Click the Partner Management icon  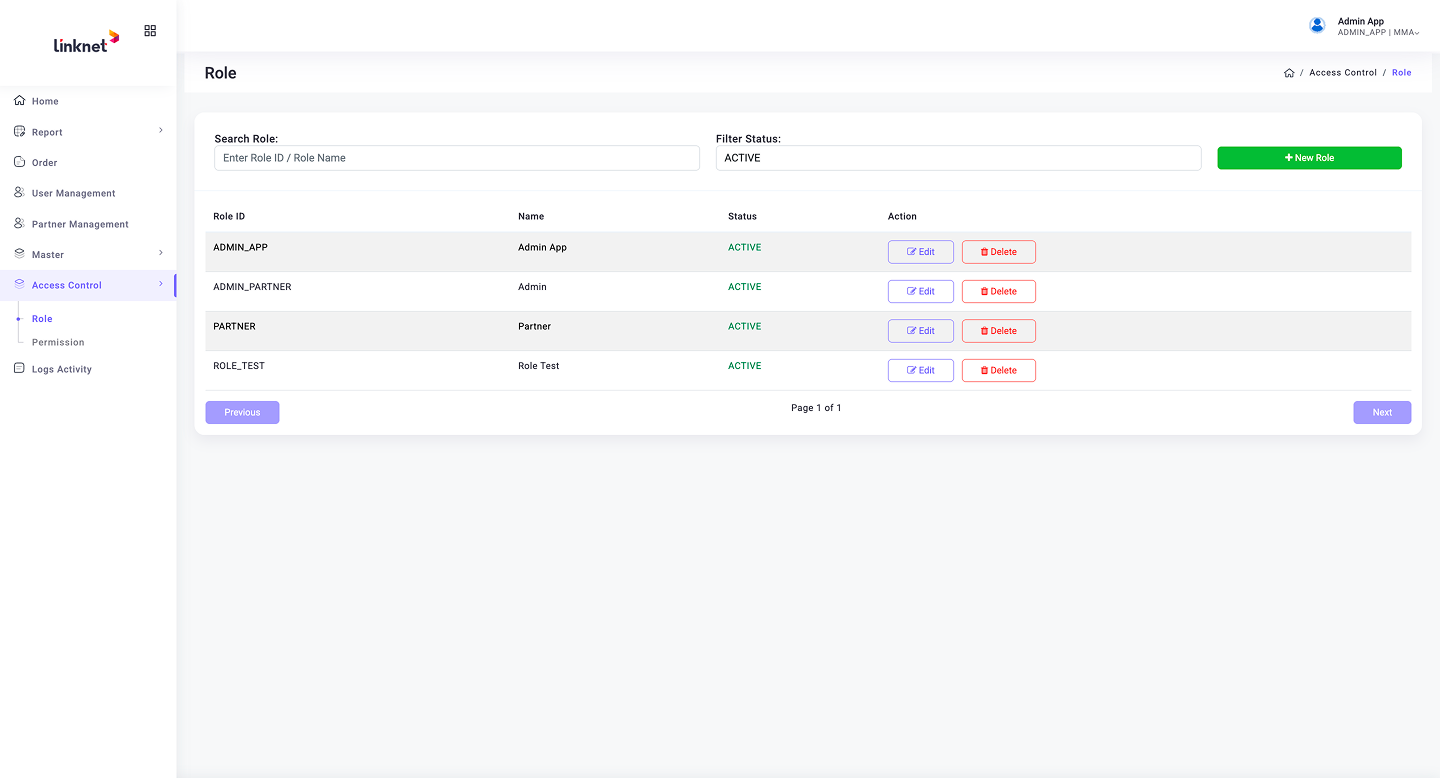(x=20, y=223)
